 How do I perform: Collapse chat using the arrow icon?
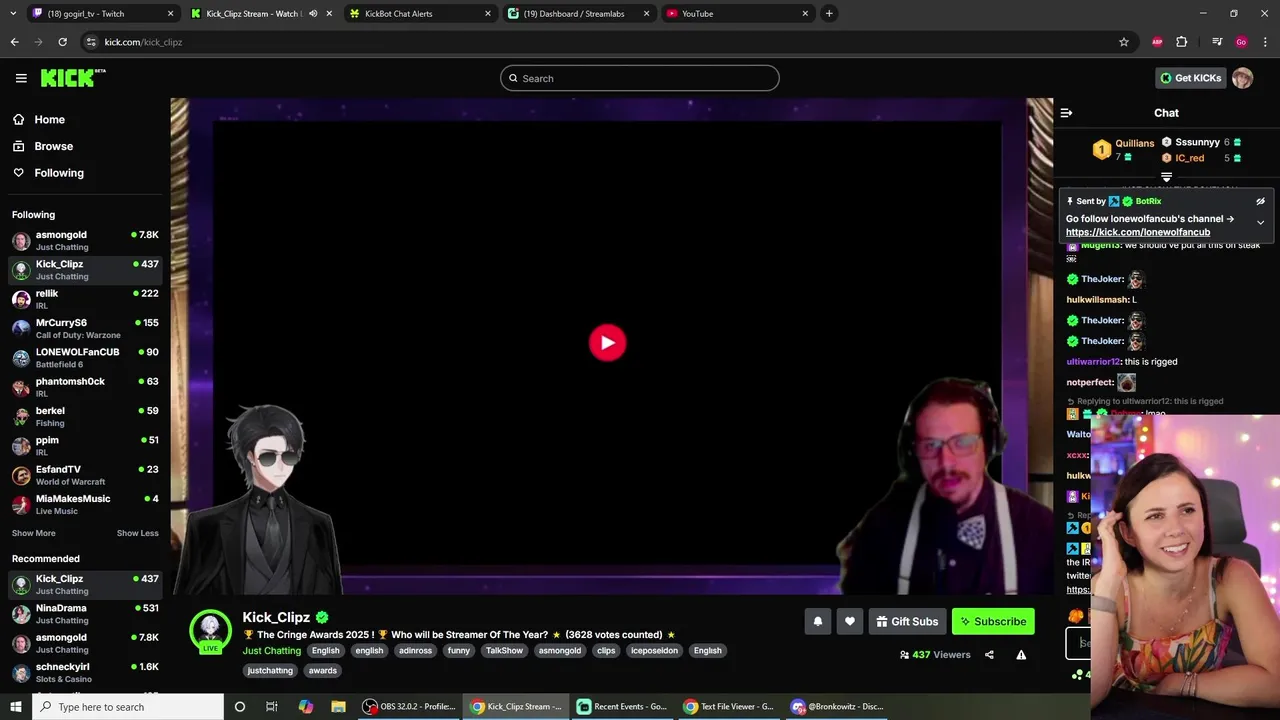pos(1066,113)
